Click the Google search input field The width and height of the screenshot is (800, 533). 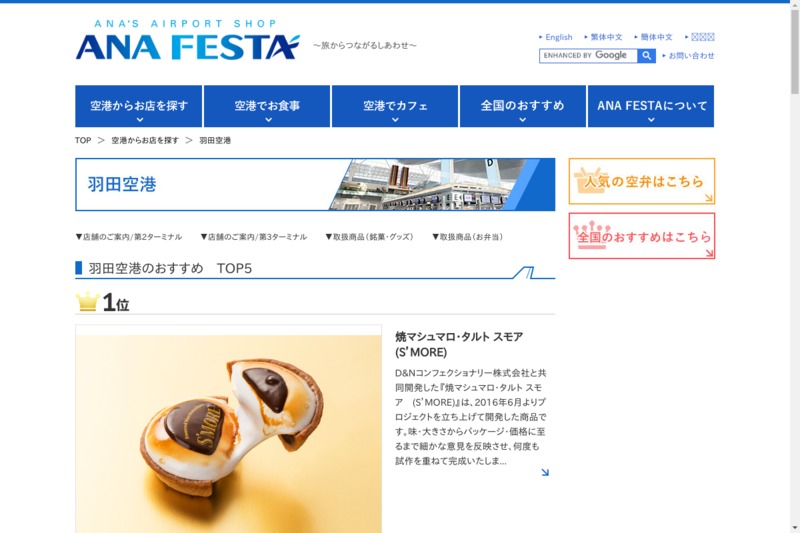tap(588, 56)
